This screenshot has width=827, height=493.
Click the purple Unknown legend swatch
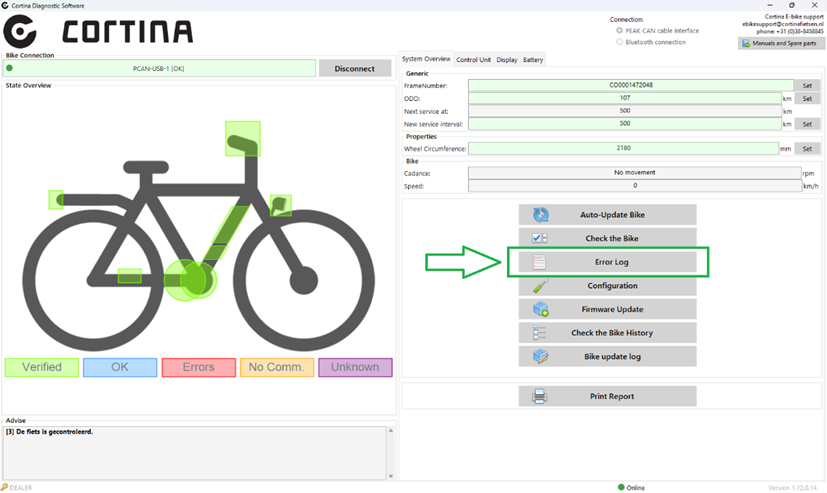click(x=355, y=367)
